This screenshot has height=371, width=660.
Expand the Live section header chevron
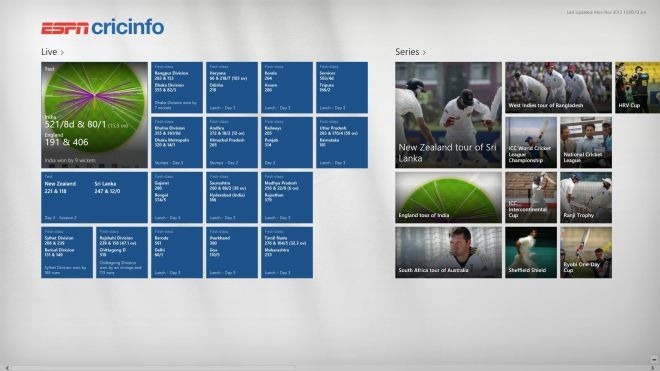point(62,52)
